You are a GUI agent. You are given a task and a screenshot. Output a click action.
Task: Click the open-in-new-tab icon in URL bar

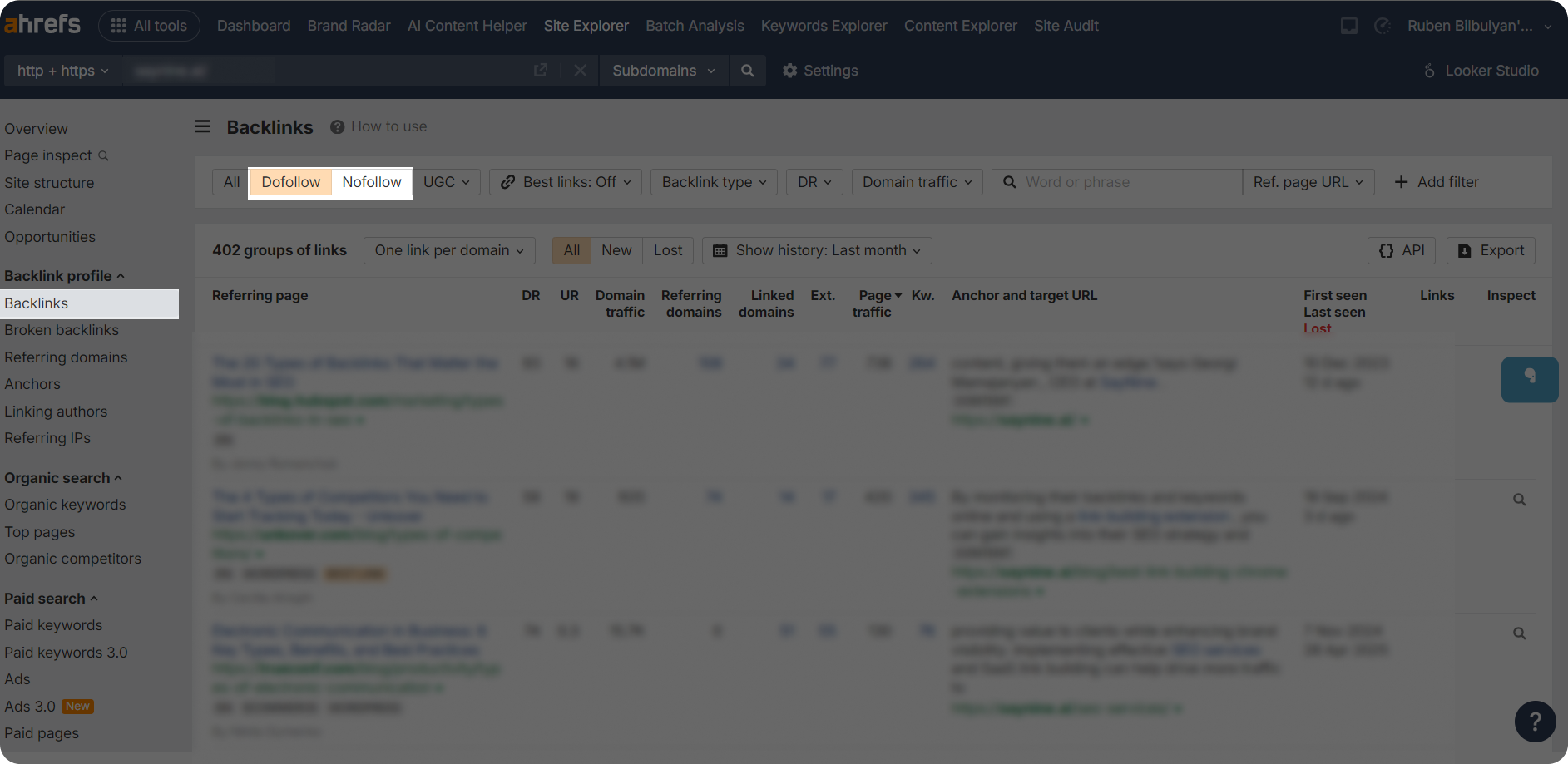coord(541,71)
